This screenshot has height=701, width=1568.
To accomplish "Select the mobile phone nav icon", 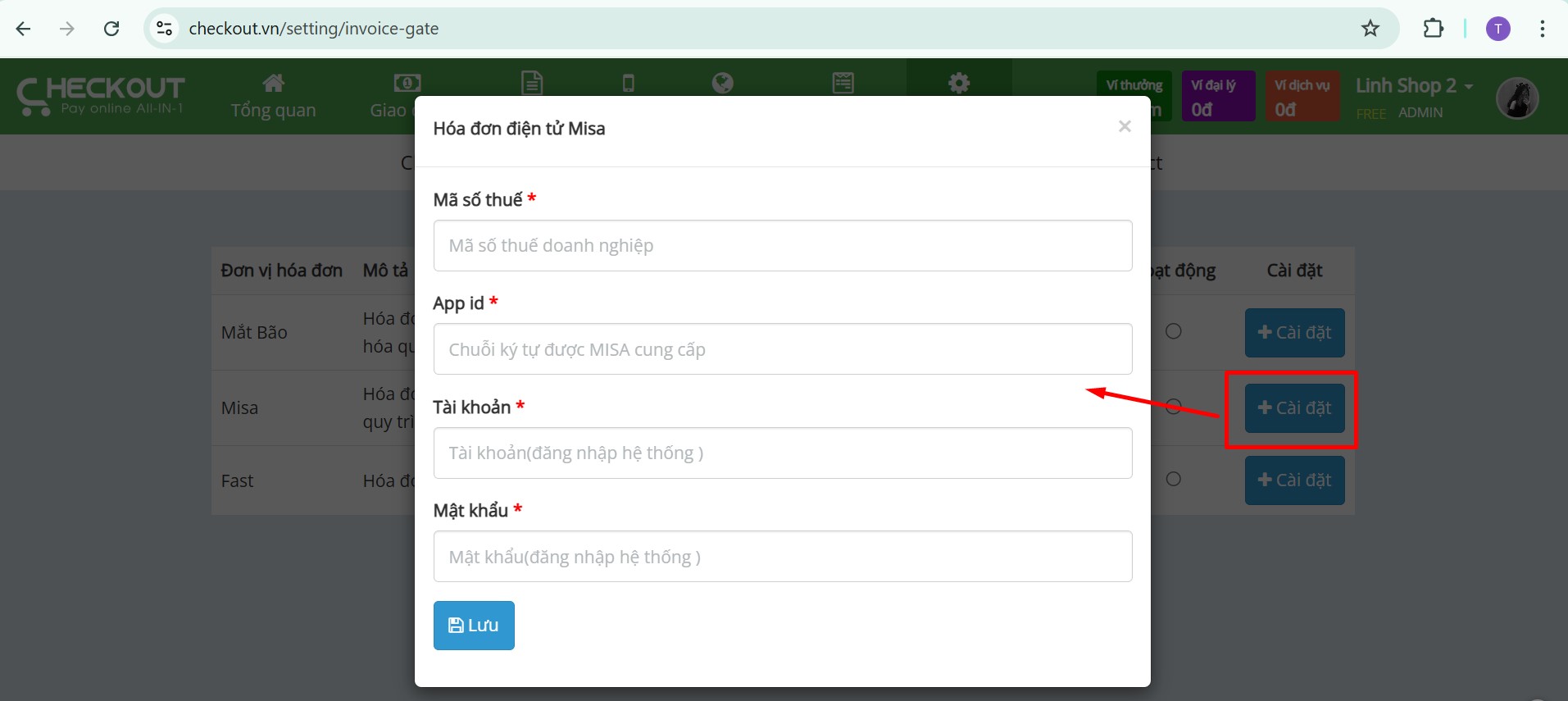I will (x=628, y=83).
